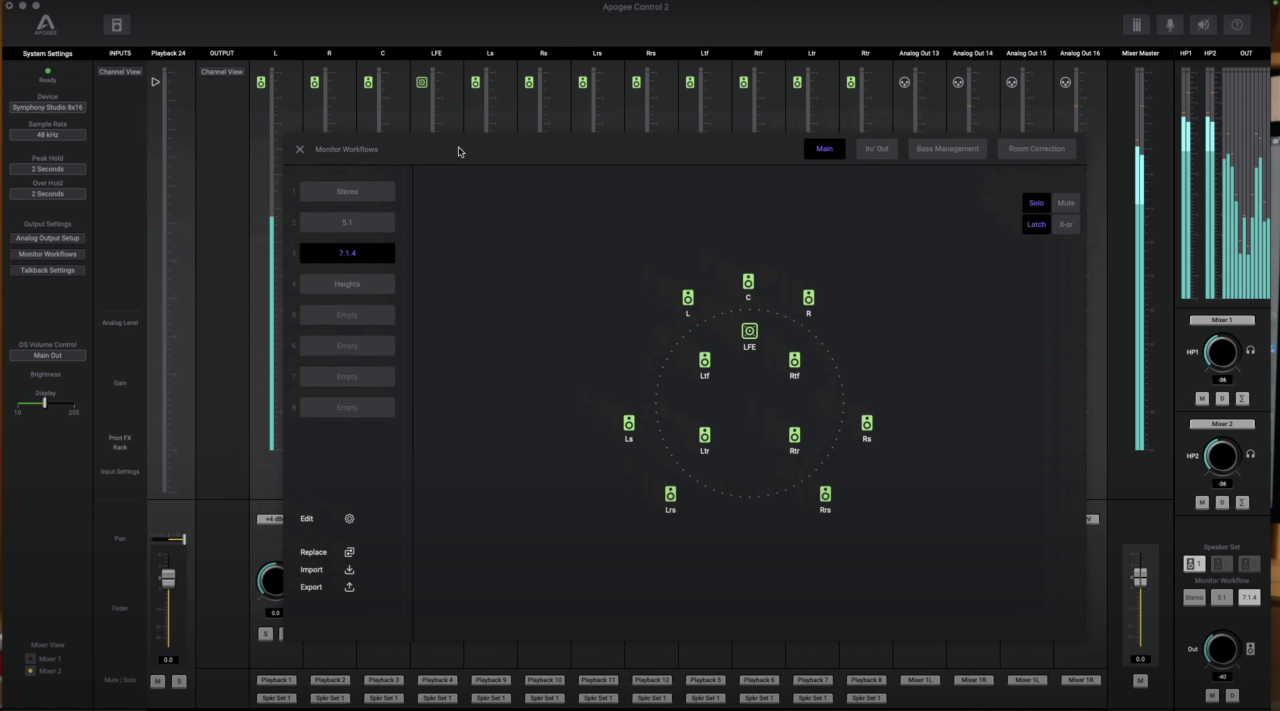The image size is (1280, 711).
Task: Open the Device Symphony Studio 8x16 dropdown
Action: coord(47,107)
